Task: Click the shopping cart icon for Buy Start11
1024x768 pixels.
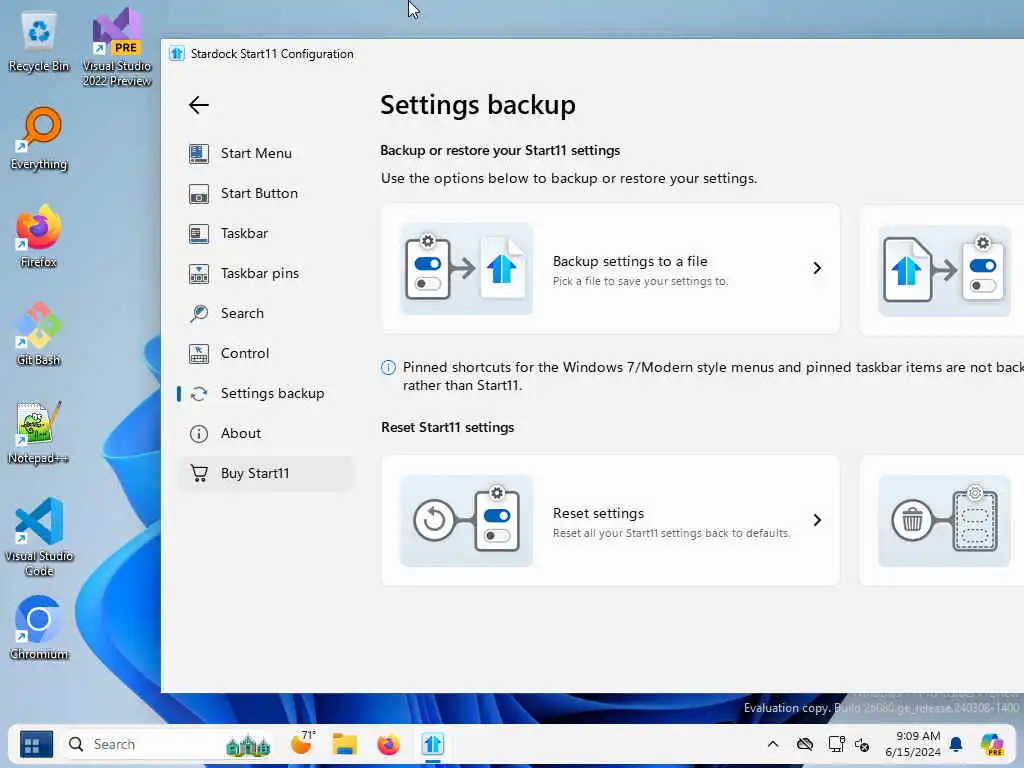Action: tap(199, 473)
